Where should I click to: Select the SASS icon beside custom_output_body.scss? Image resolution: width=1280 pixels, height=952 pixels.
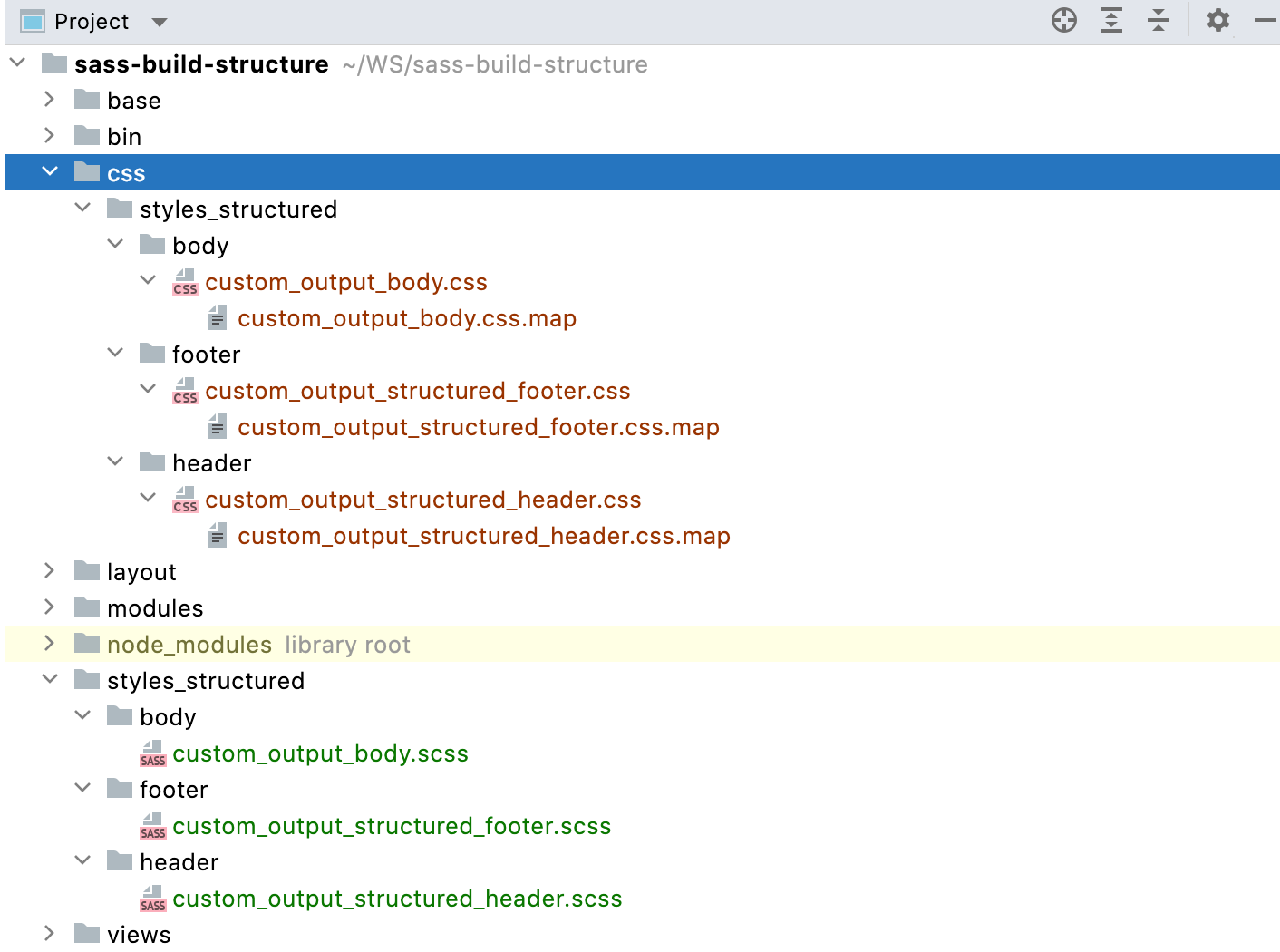click(x=152, y=753)
